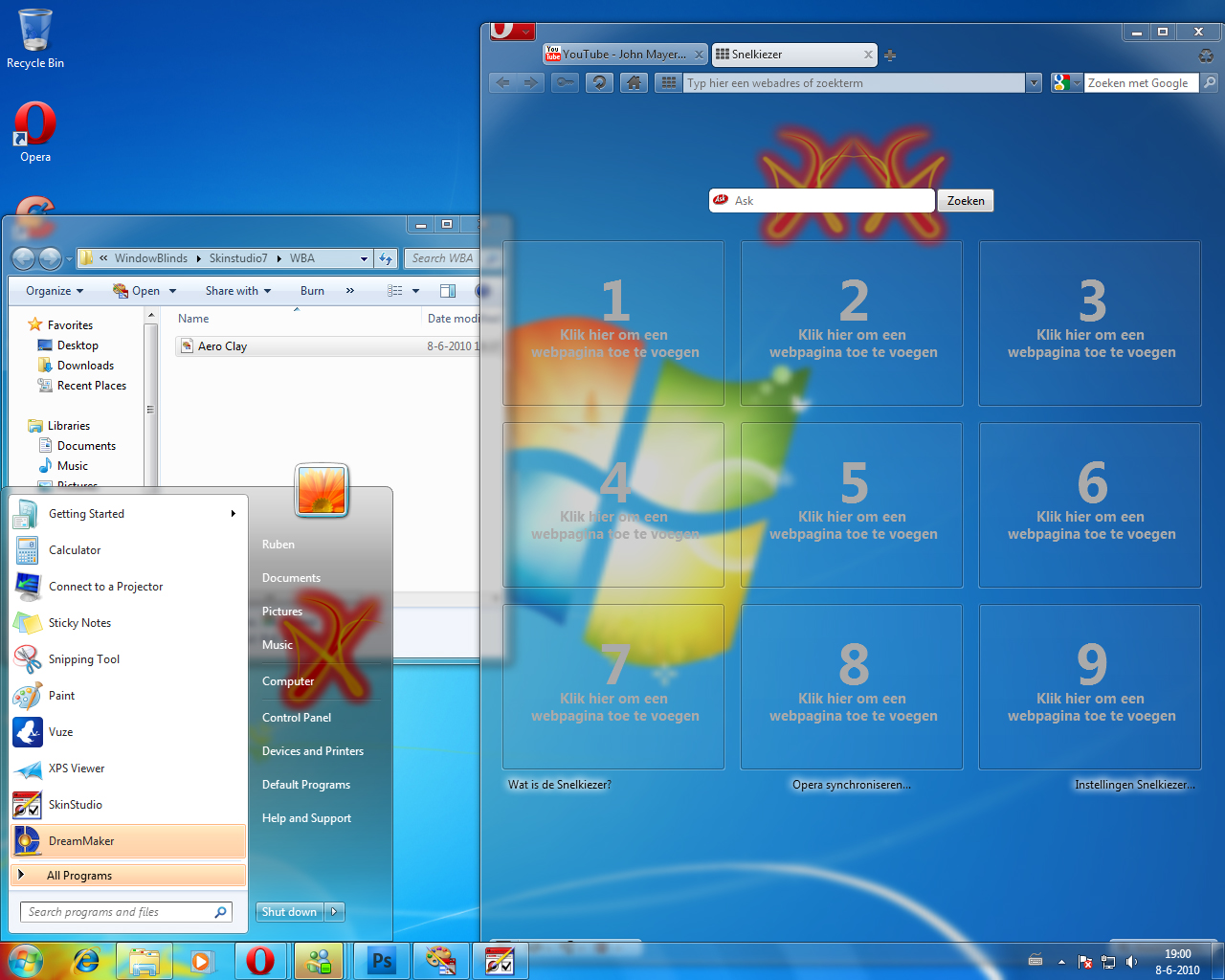Click Opera web address field
The height and width of the screenshot is (980, 1225).
[x=855, y=83]
